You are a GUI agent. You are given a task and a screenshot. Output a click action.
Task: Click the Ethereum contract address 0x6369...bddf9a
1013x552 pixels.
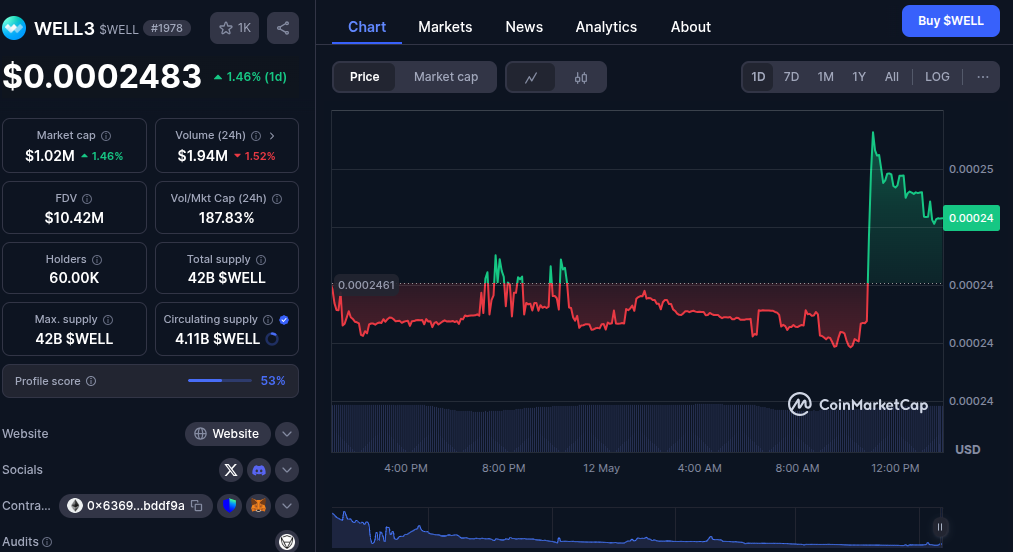pyautogui.click(x=135, y=505)
